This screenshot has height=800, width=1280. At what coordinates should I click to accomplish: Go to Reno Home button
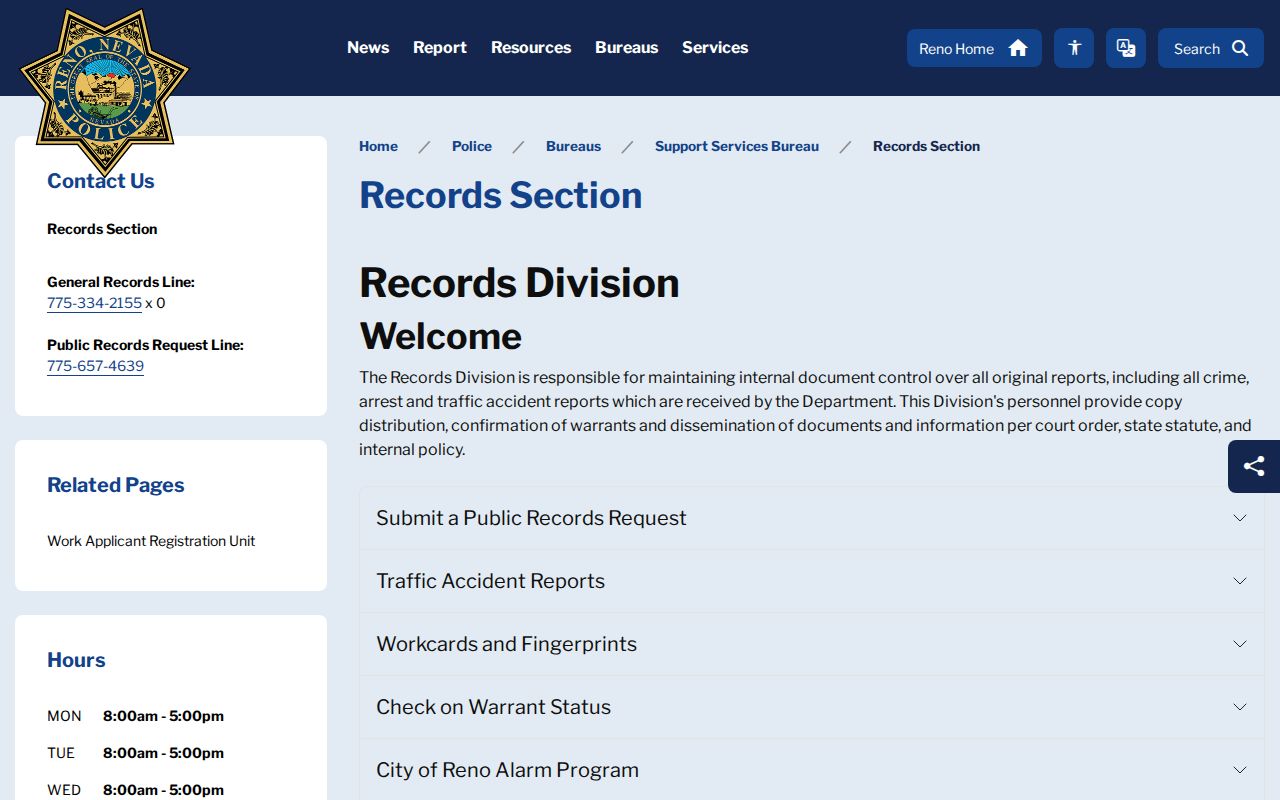click(974, 48)
